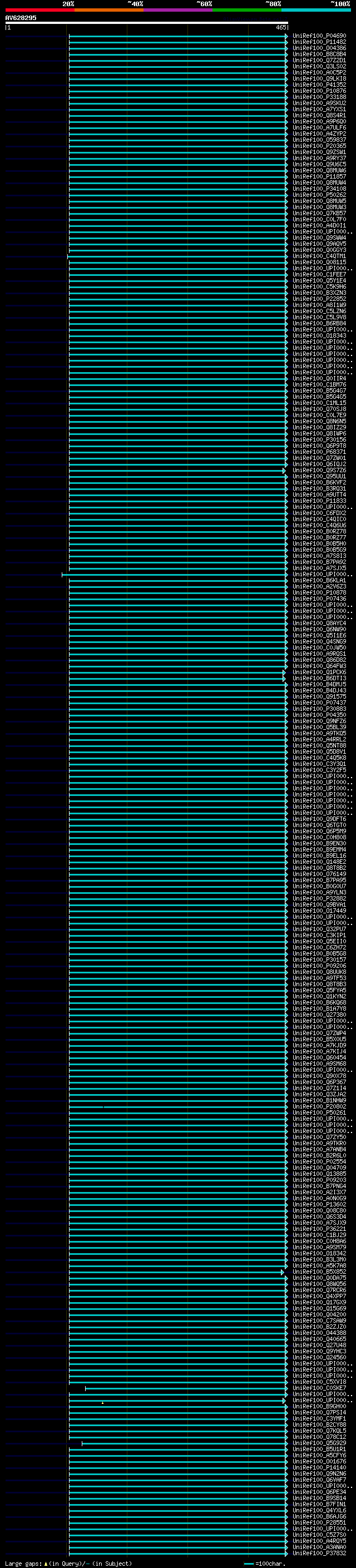The width and height of the screenshot is (356, 1568).
Task: Click hit label UniRef100_C4QTM1
Action: [319, 256]
